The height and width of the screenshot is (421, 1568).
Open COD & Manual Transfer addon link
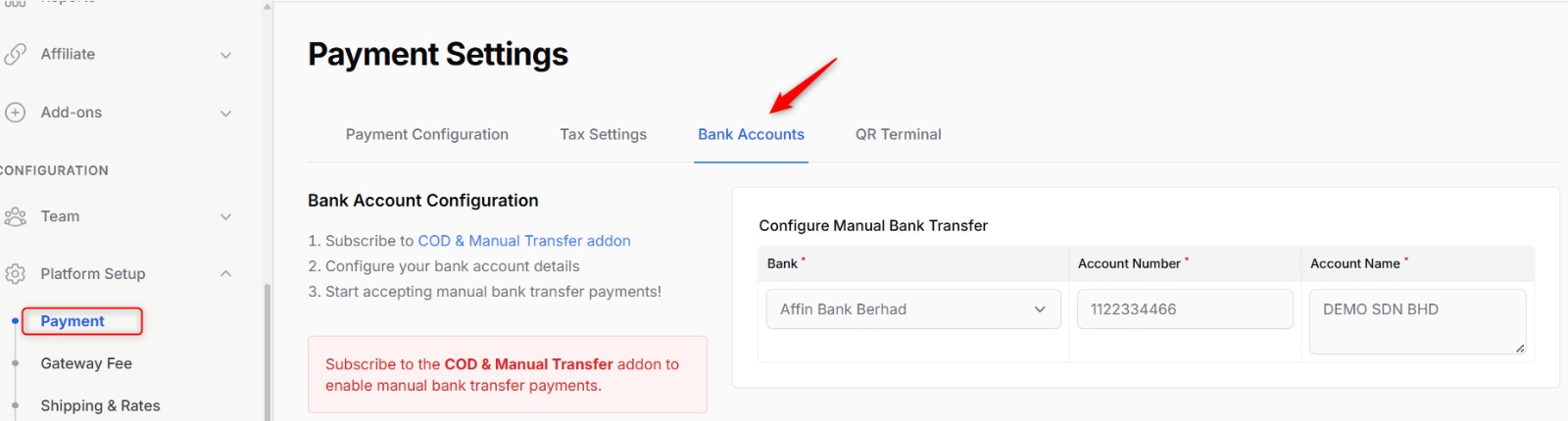coord(523,241)
